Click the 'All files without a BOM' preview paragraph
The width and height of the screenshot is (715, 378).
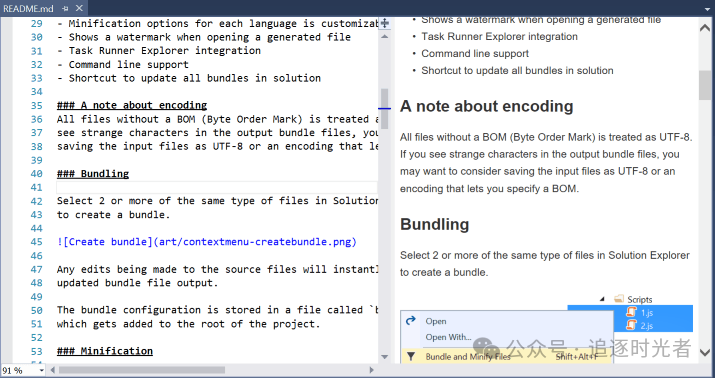[546, 163]
